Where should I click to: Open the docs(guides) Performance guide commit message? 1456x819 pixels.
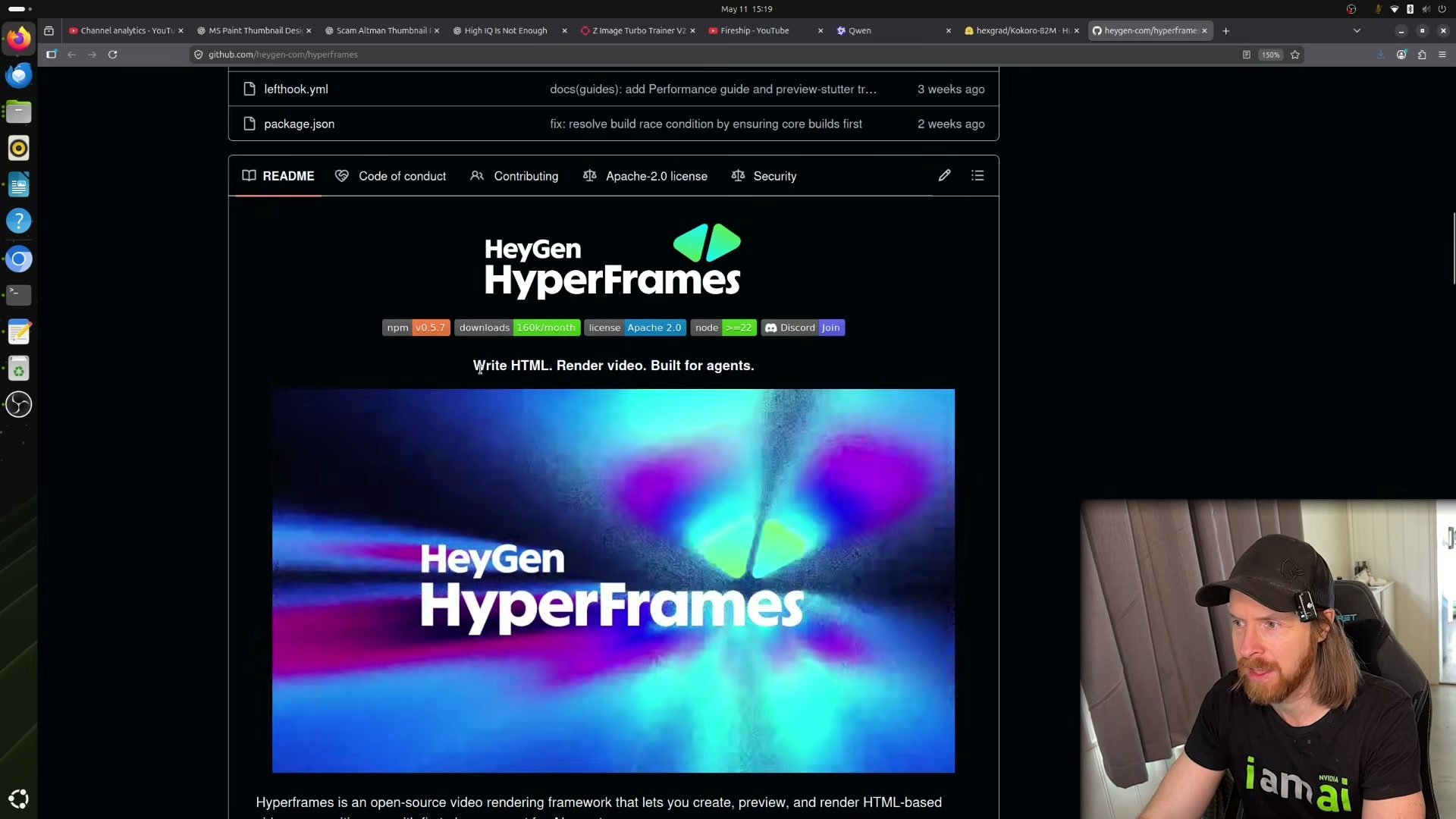tap(713, 89)
